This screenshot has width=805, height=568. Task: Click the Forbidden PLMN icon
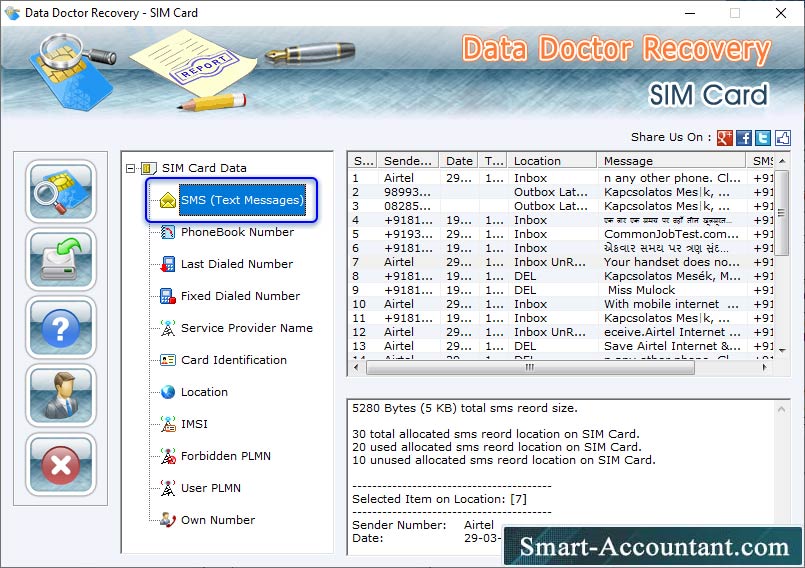(167, 456)
